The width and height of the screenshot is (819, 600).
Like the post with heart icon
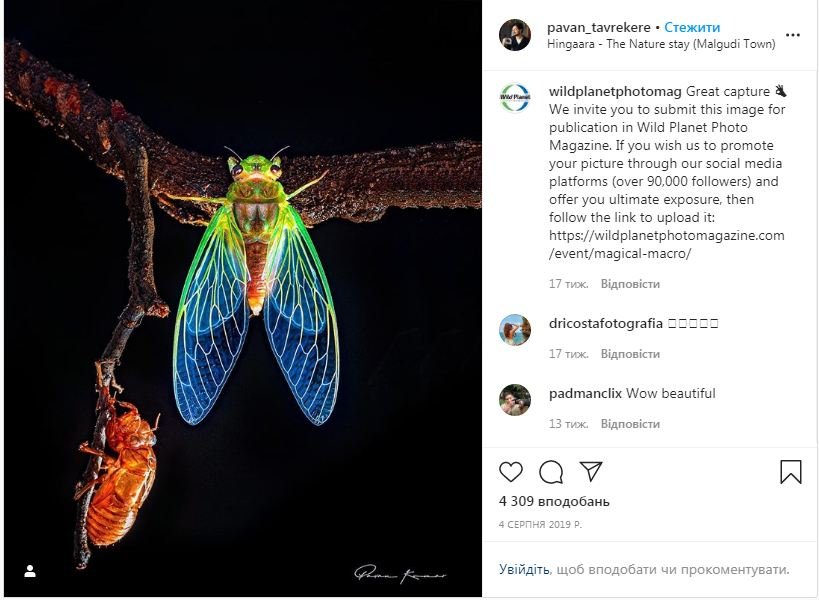tap(511, 472)
